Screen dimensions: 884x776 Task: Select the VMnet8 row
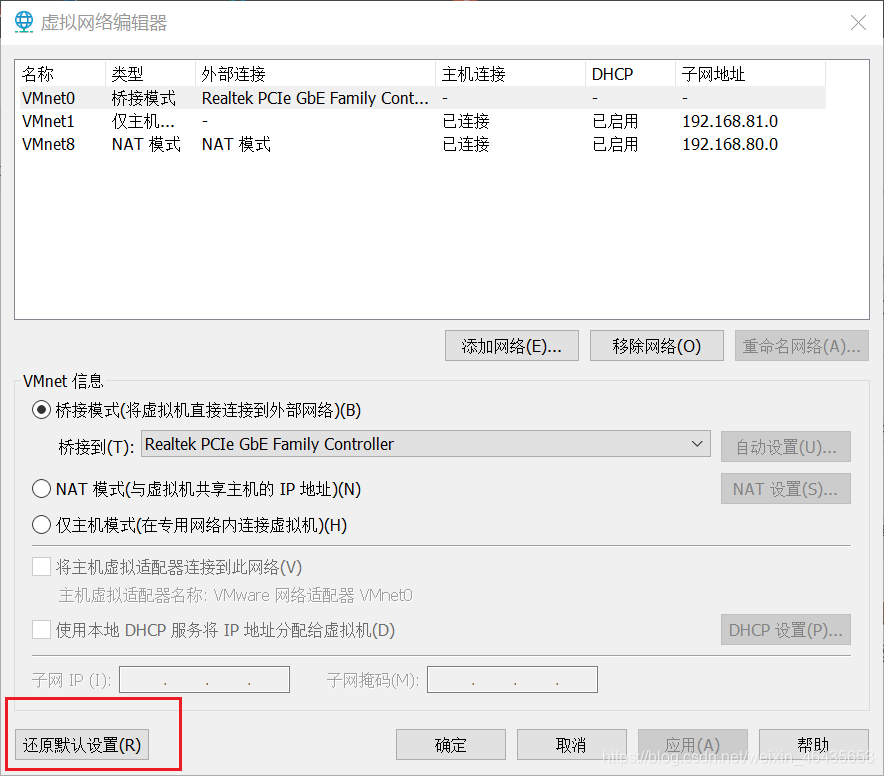point(423,144)
